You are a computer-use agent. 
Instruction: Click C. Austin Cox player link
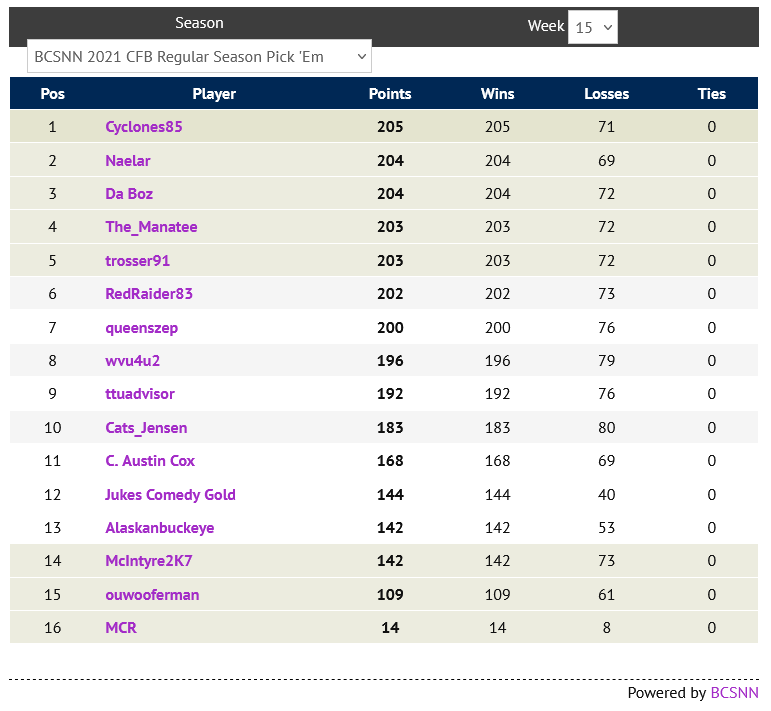150,461
